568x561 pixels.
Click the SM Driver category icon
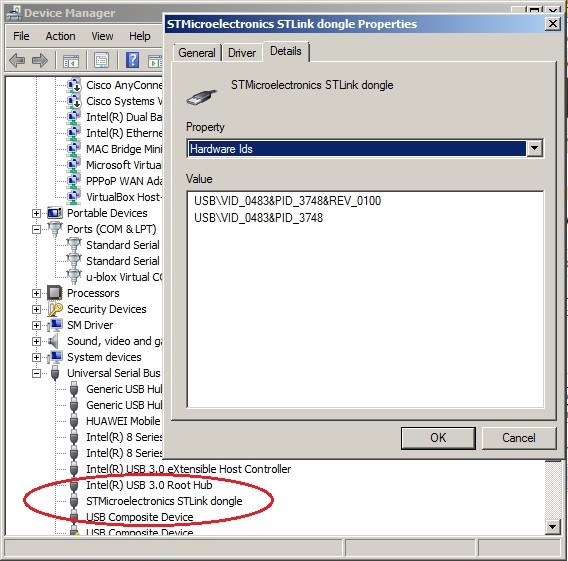click(x=55, y=325)
